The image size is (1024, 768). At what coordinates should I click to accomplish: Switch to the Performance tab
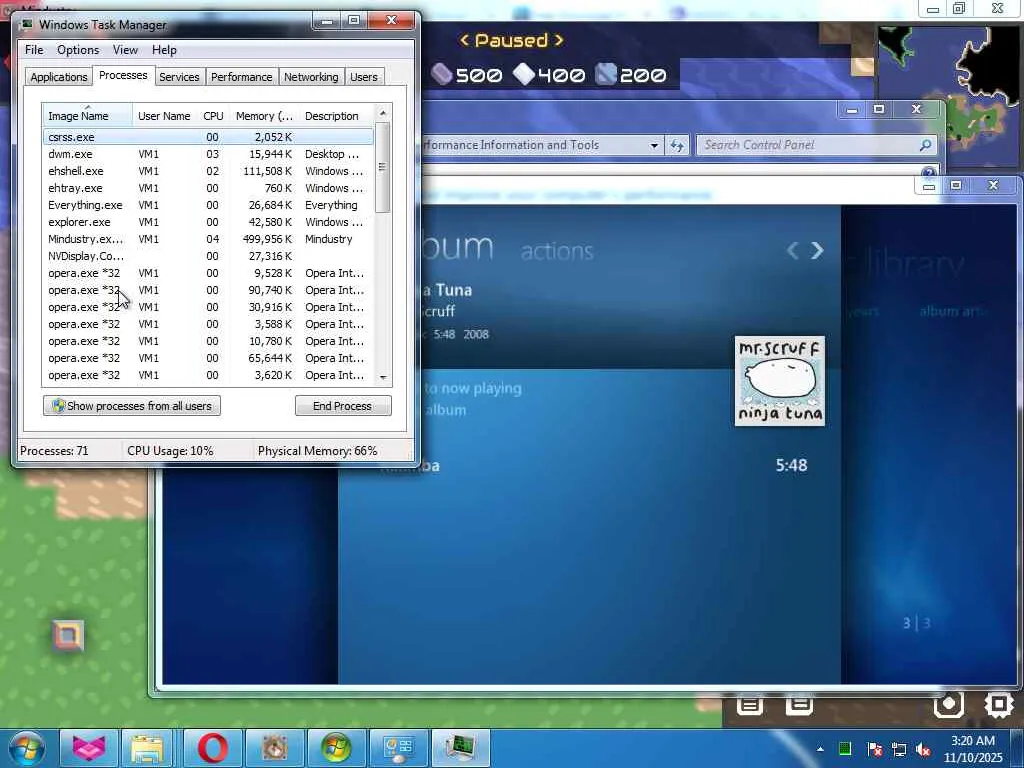[241, 77]
